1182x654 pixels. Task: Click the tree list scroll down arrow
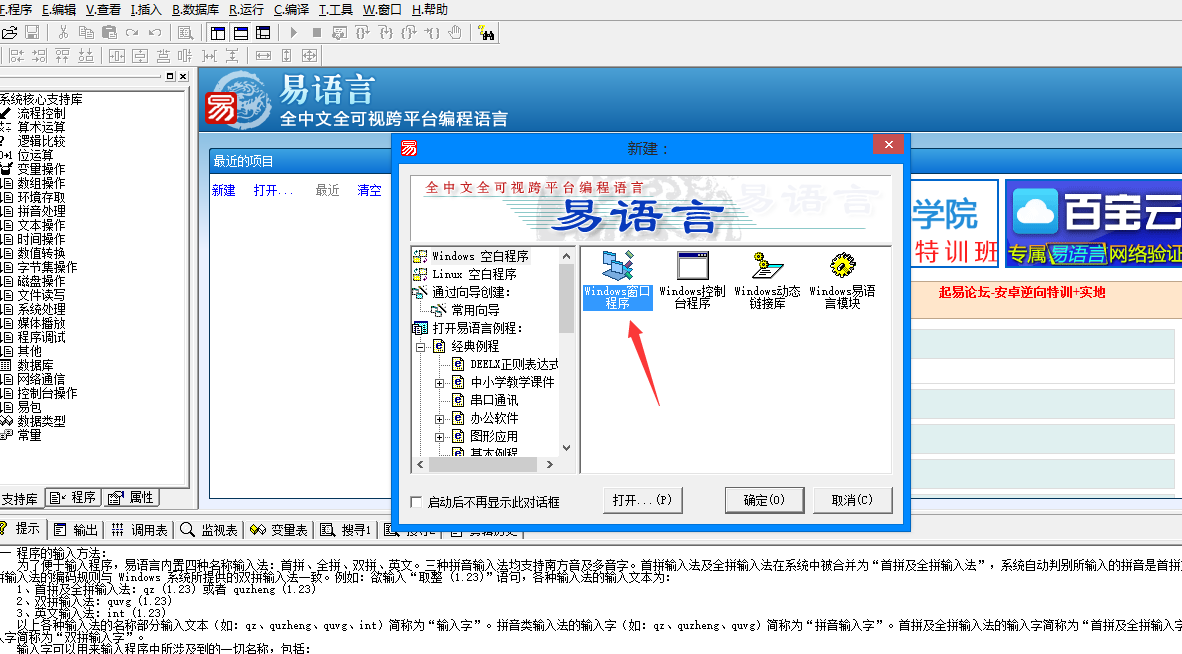[566, 448]
